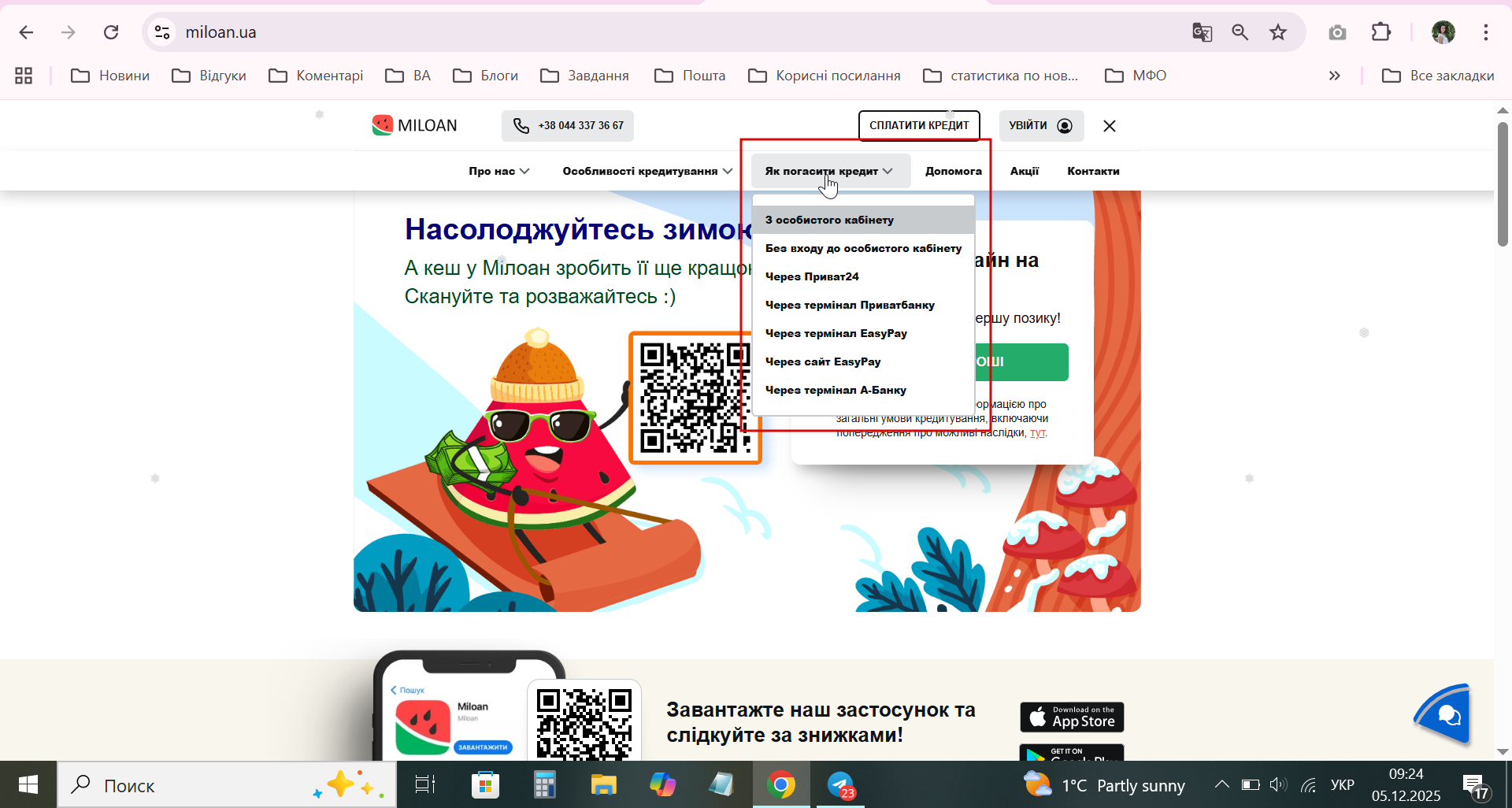Open the 'тут' link in credit terms
Viewport: 1512px width, 808px height.
tap(1037, 433)
